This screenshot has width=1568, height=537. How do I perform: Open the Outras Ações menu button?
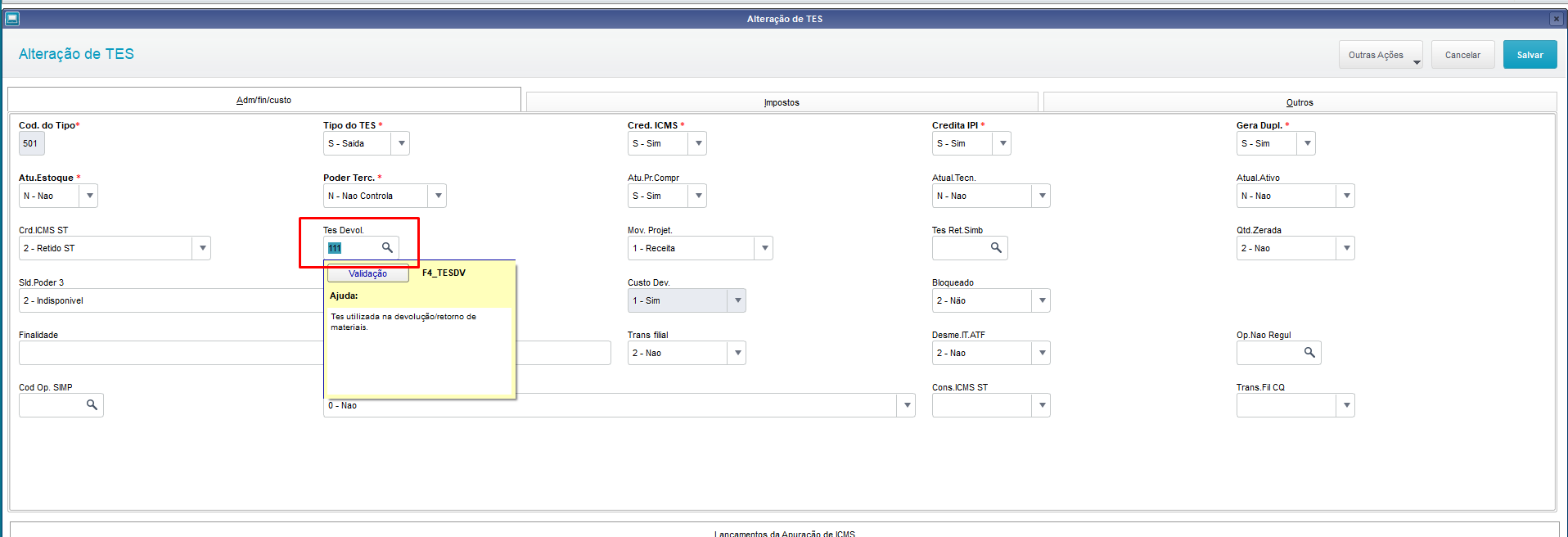click(1381, 55)
